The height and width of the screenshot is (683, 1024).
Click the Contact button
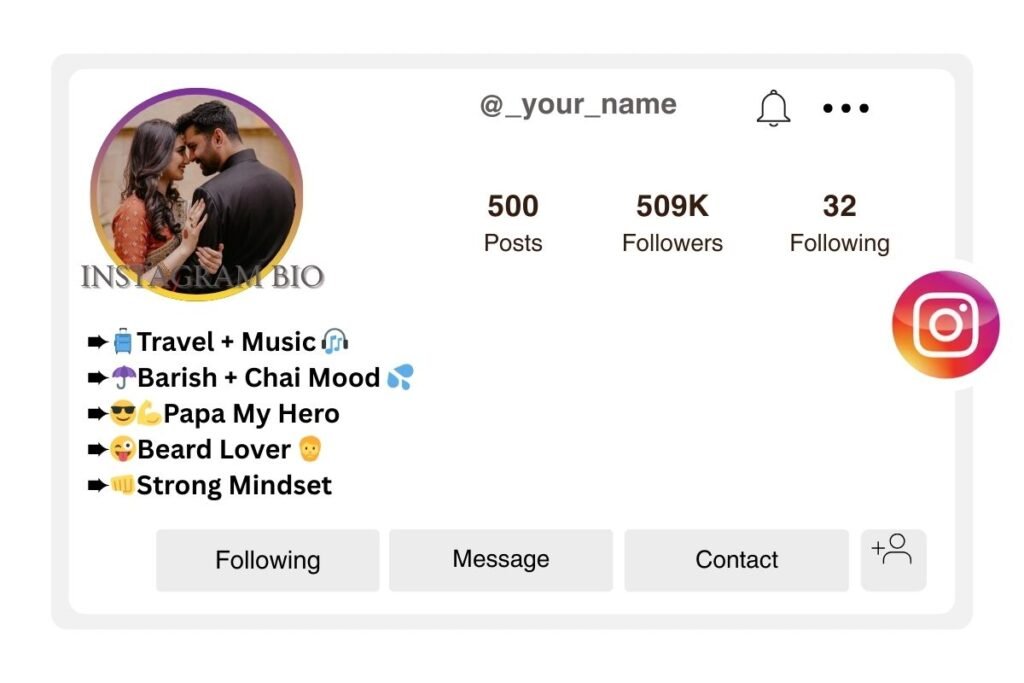pyautogui.click(x=736, y=560)
